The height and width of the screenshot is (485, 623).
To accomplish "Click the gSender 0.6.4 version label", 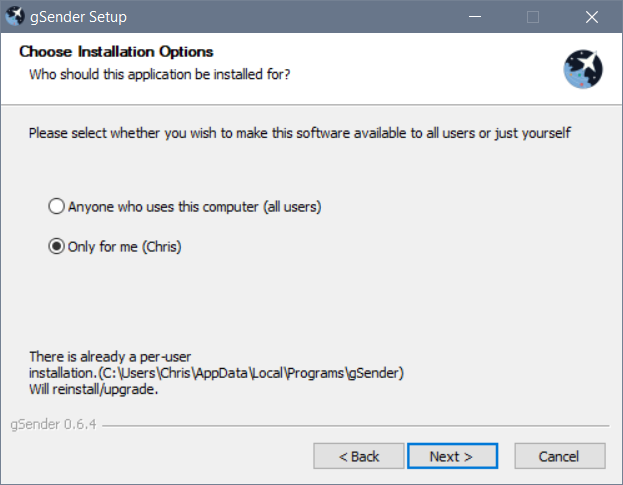I will pos(53,425).
